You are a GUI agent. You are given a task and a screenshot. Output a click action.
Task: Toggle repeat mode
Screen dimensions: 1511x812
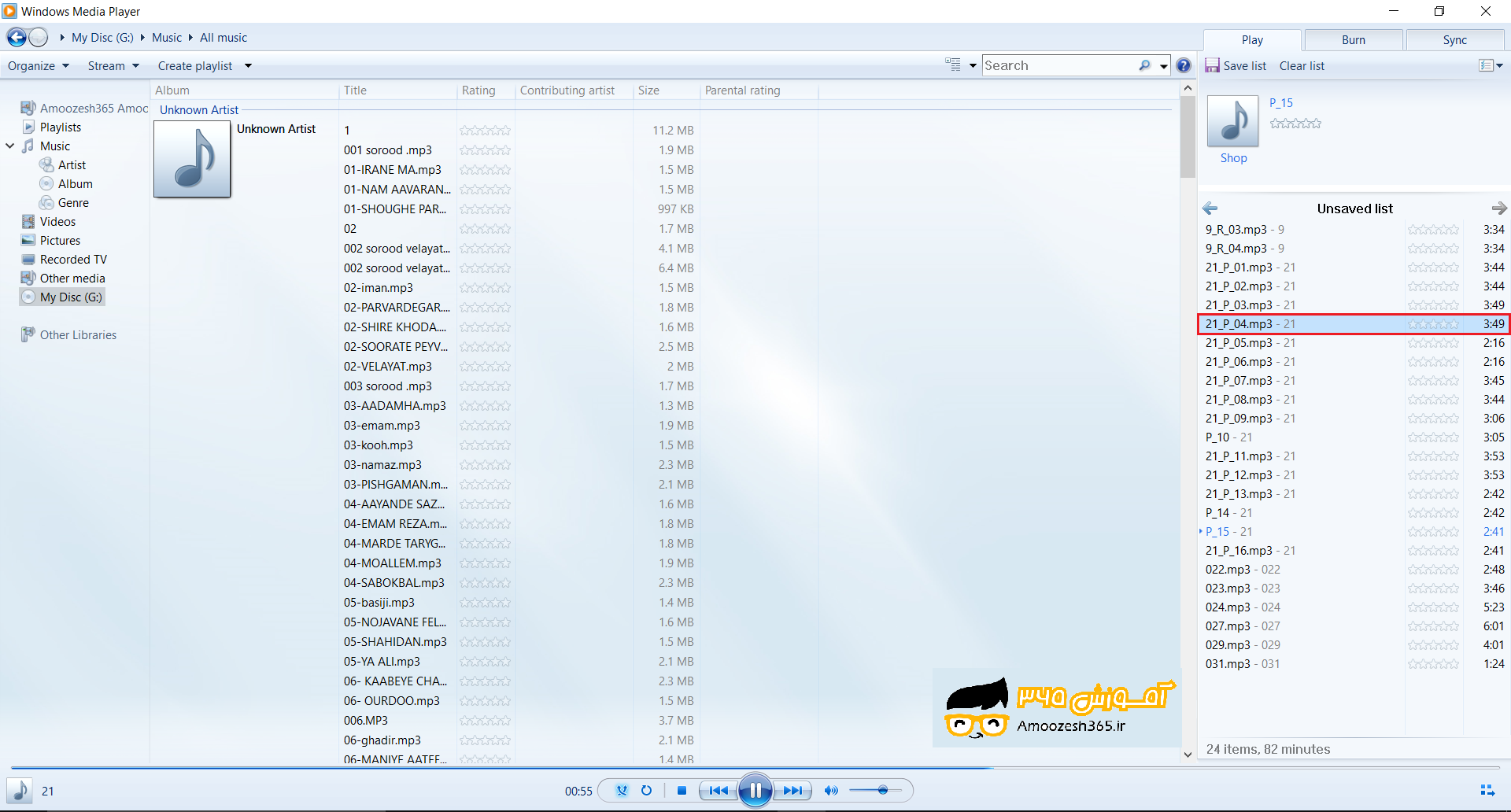[647, 791]
